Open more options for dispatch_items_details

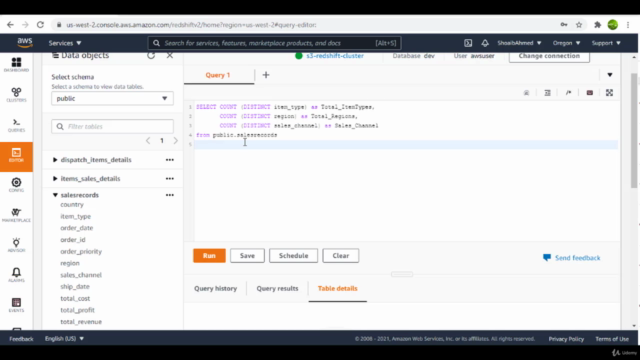click(170, 160)
